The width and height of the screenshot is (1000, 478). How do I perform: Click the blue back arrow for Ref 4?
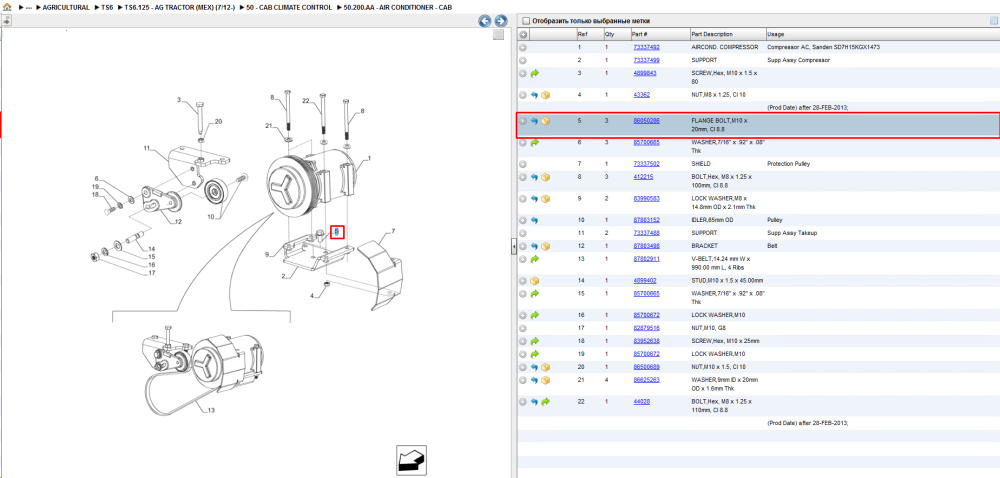pos(535,95)
